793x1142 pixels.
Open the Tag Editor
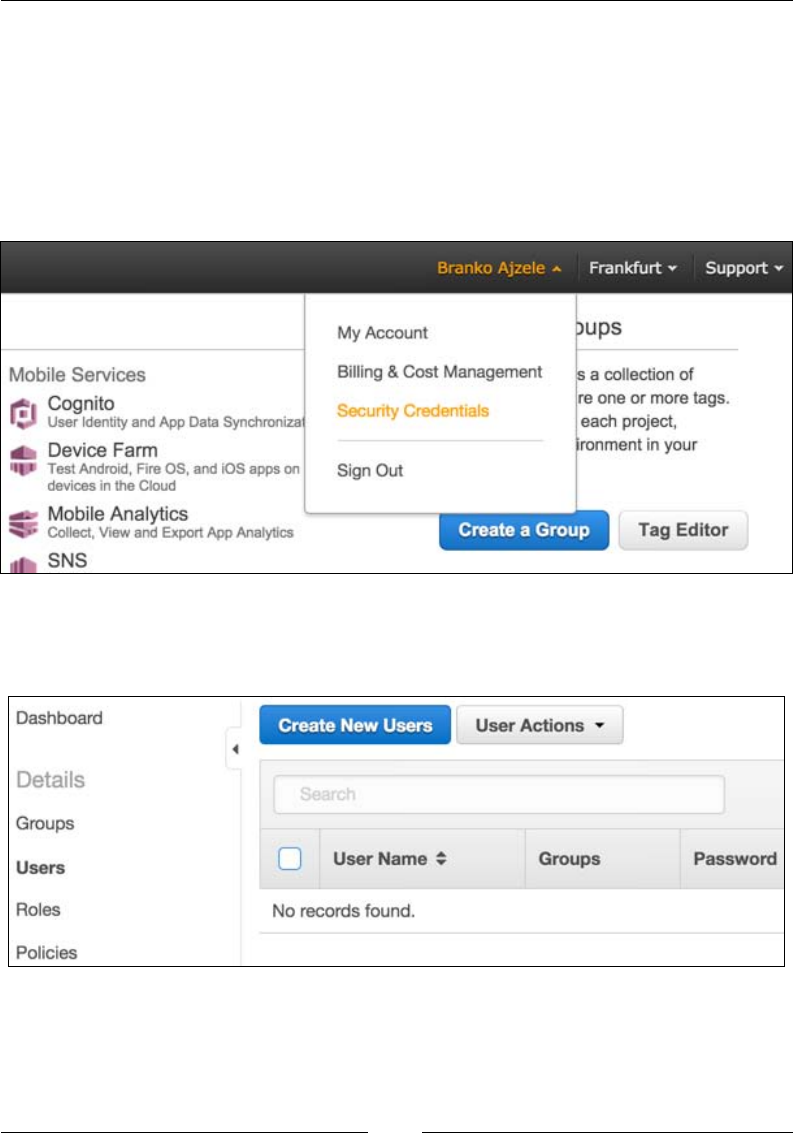coord(683,530)
